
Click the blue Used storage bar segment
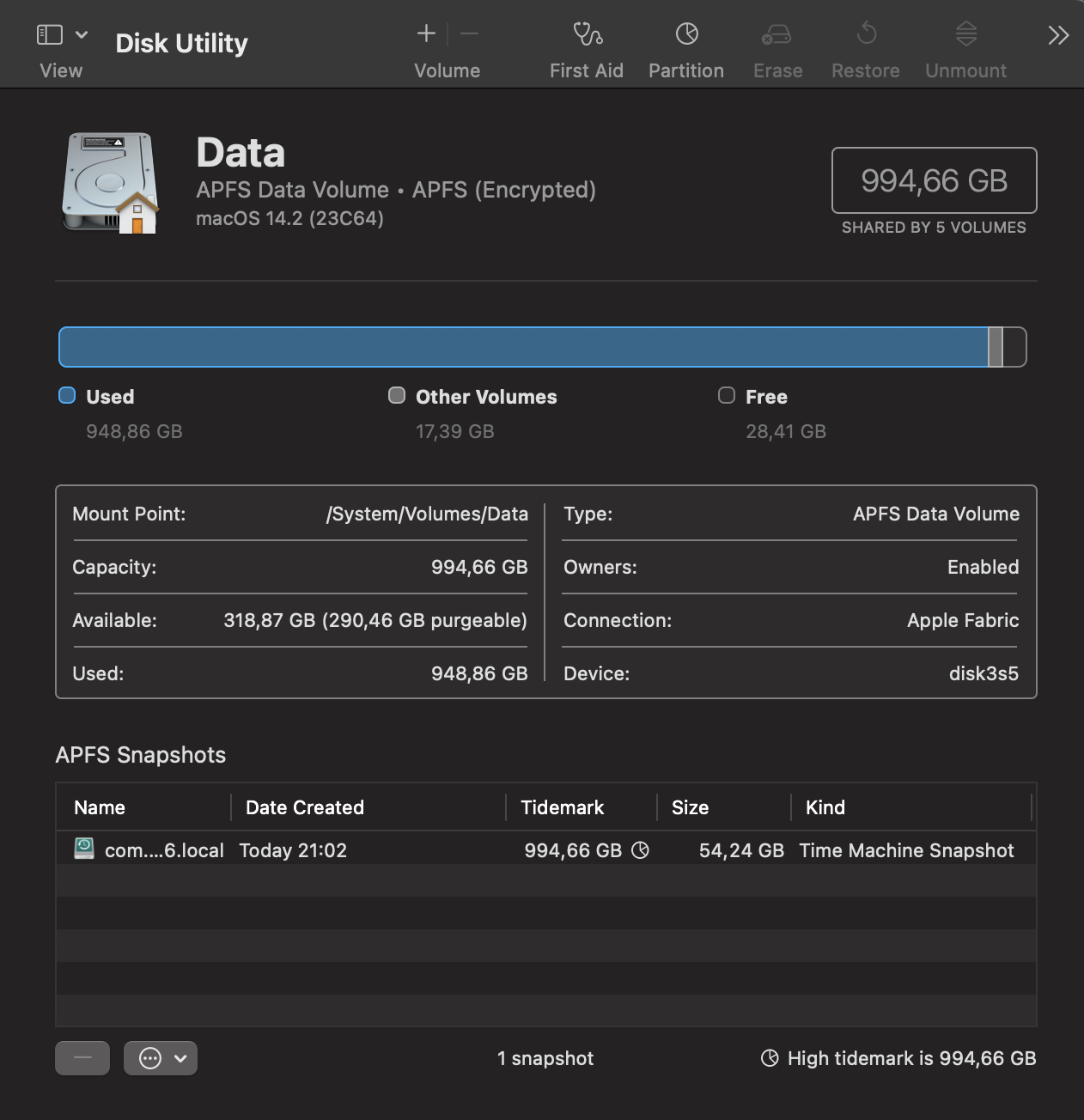pyautogui.click(x=523, y=347)
